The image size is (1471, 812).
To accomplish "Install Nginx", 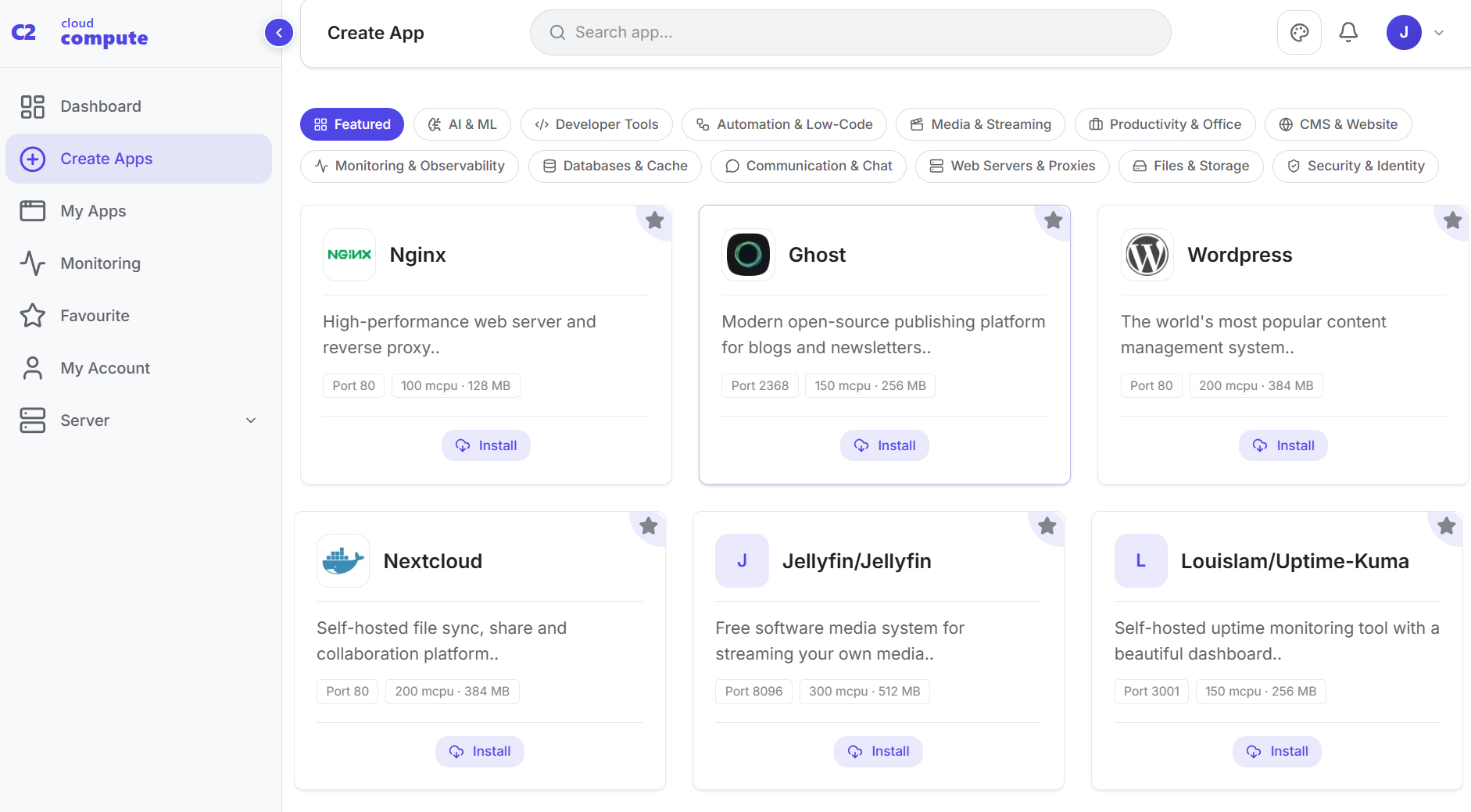I will (486, 445).
